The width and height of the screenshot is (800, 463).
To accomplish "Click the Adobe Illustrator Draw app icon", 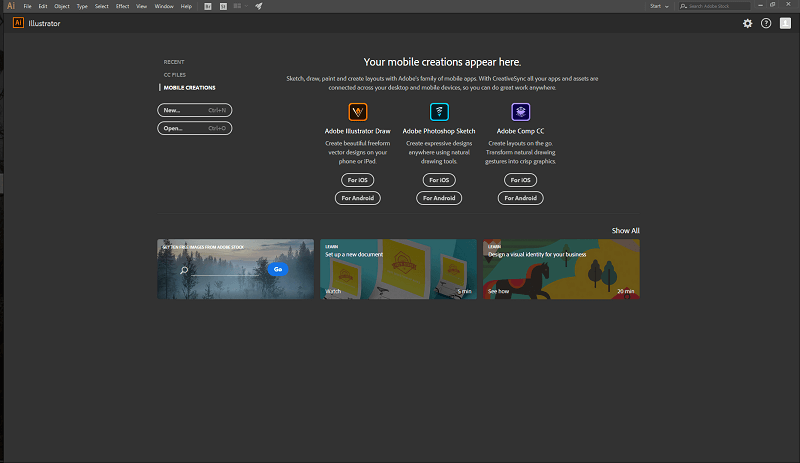I will (x=358, y=112).
